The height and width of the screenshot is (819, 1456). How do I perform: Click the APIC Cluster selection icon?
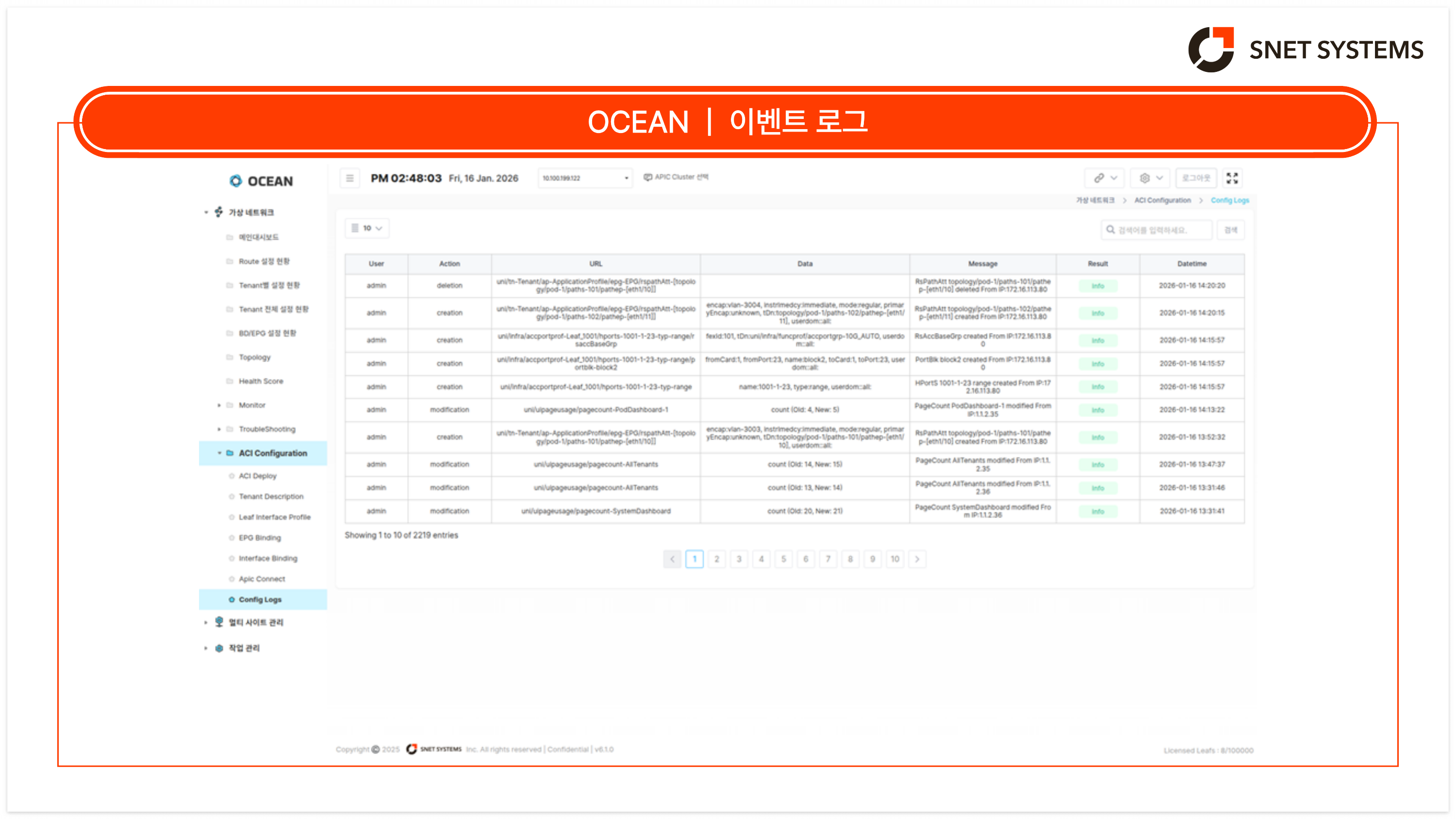click(x=648, y=177)
